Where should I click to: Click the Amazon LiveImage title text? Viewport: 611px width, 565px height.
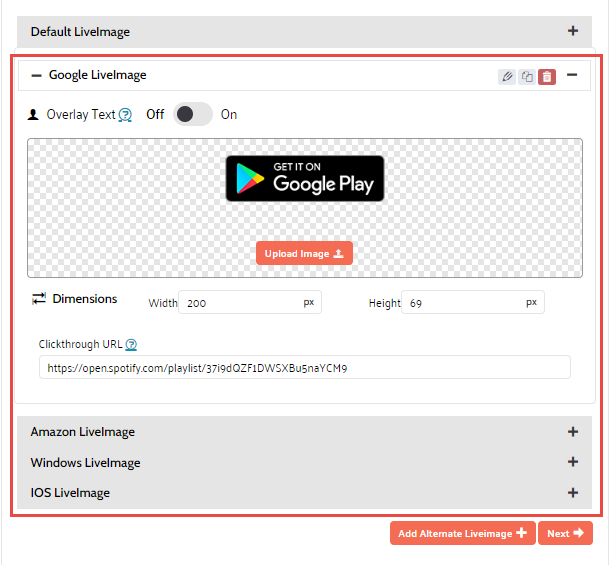[83, 432]
